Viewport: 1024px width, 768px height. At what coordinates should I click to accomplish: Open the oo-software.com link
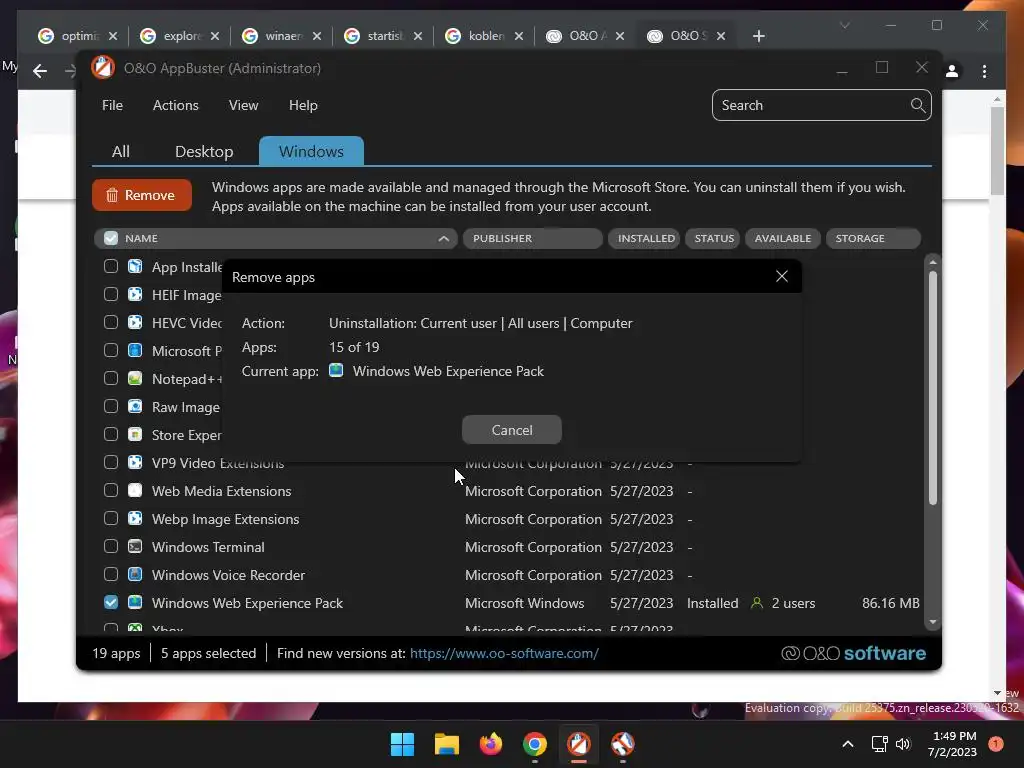pyautogui.click(x=504, y=653)
